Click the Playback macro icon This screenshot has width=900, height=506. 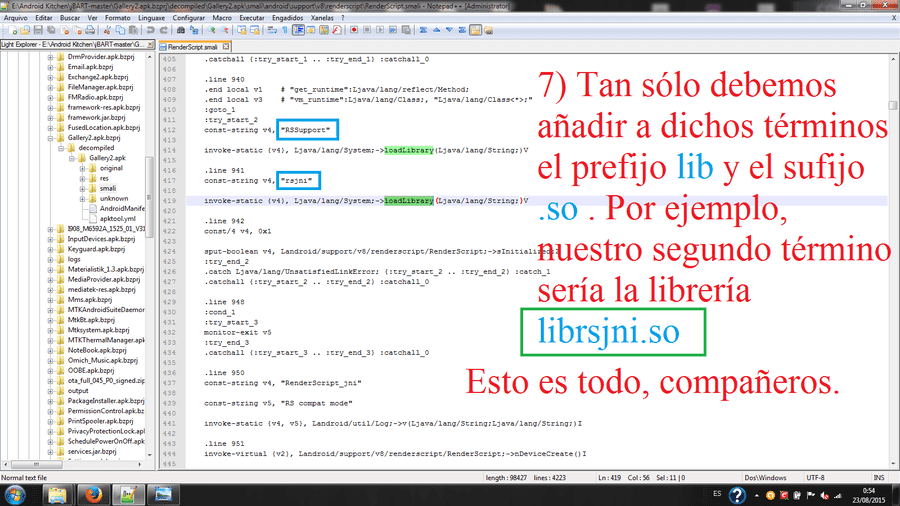(x=379, y=30)
